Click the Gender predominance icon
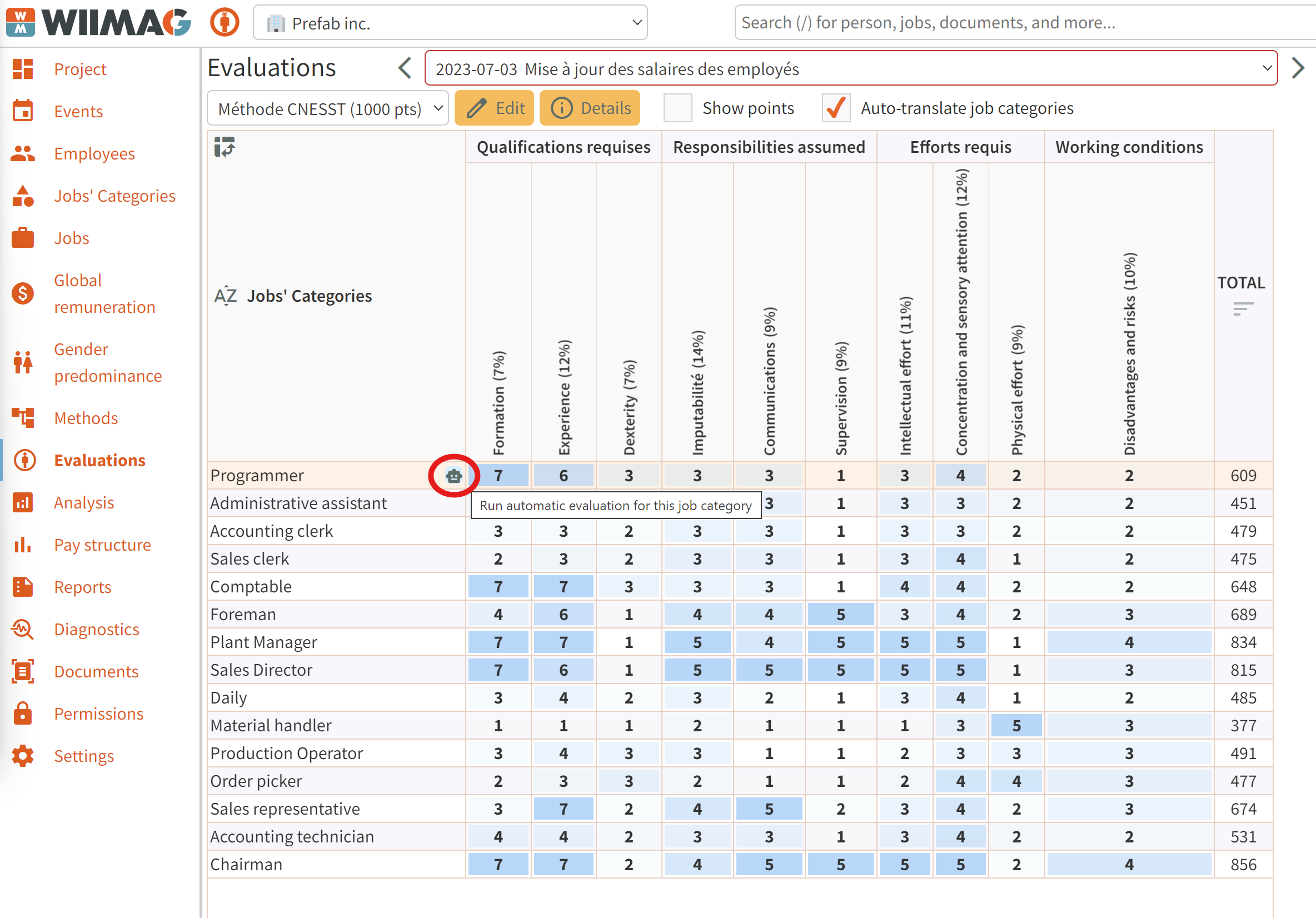Image resolution: width=1316 pixels, height=918 pixels. click(x=23, y=362)
